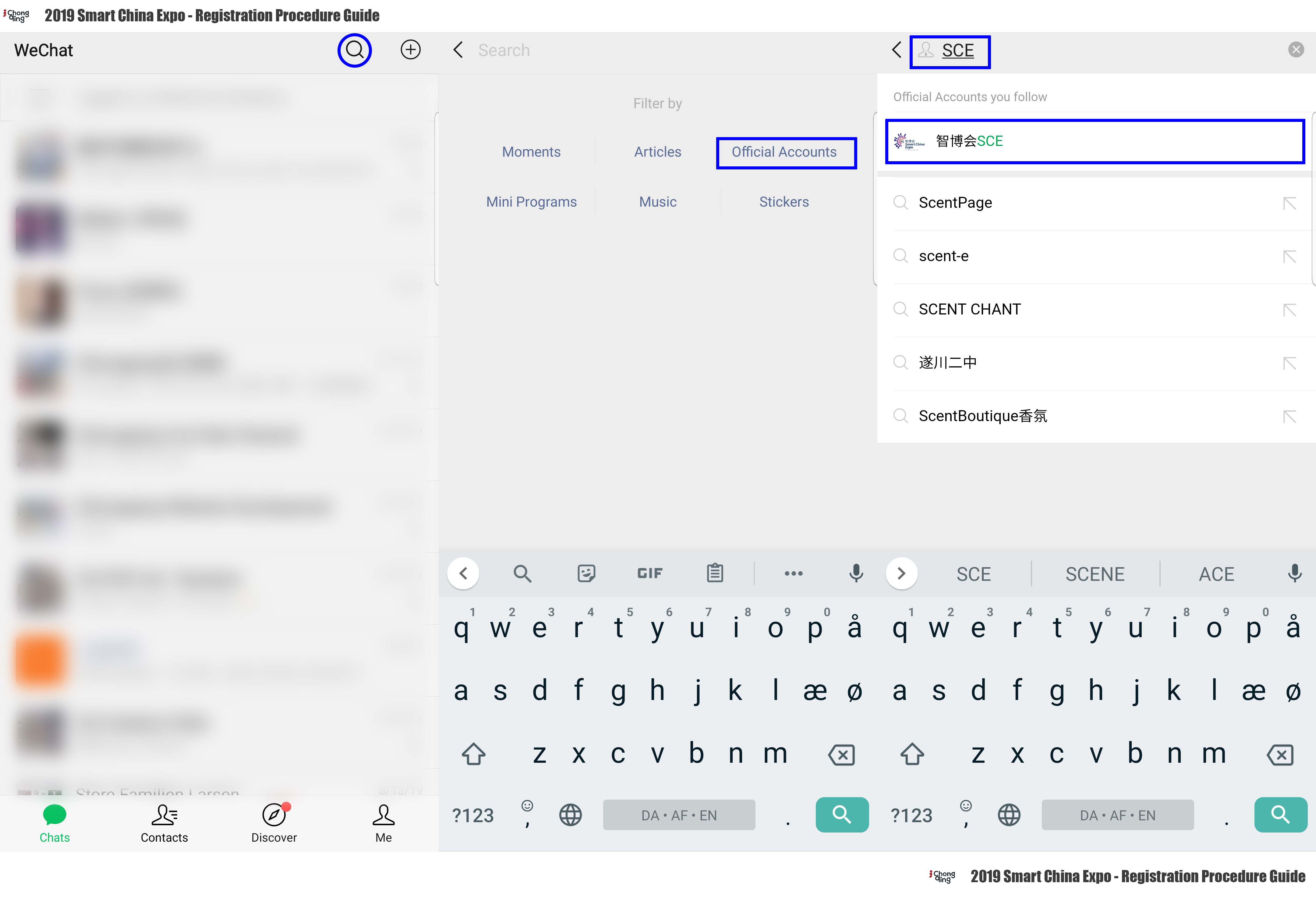1316x902 pixels.
Task: Toggle ?123 symbols layout on right keyboard
Action: coord(911,815)
